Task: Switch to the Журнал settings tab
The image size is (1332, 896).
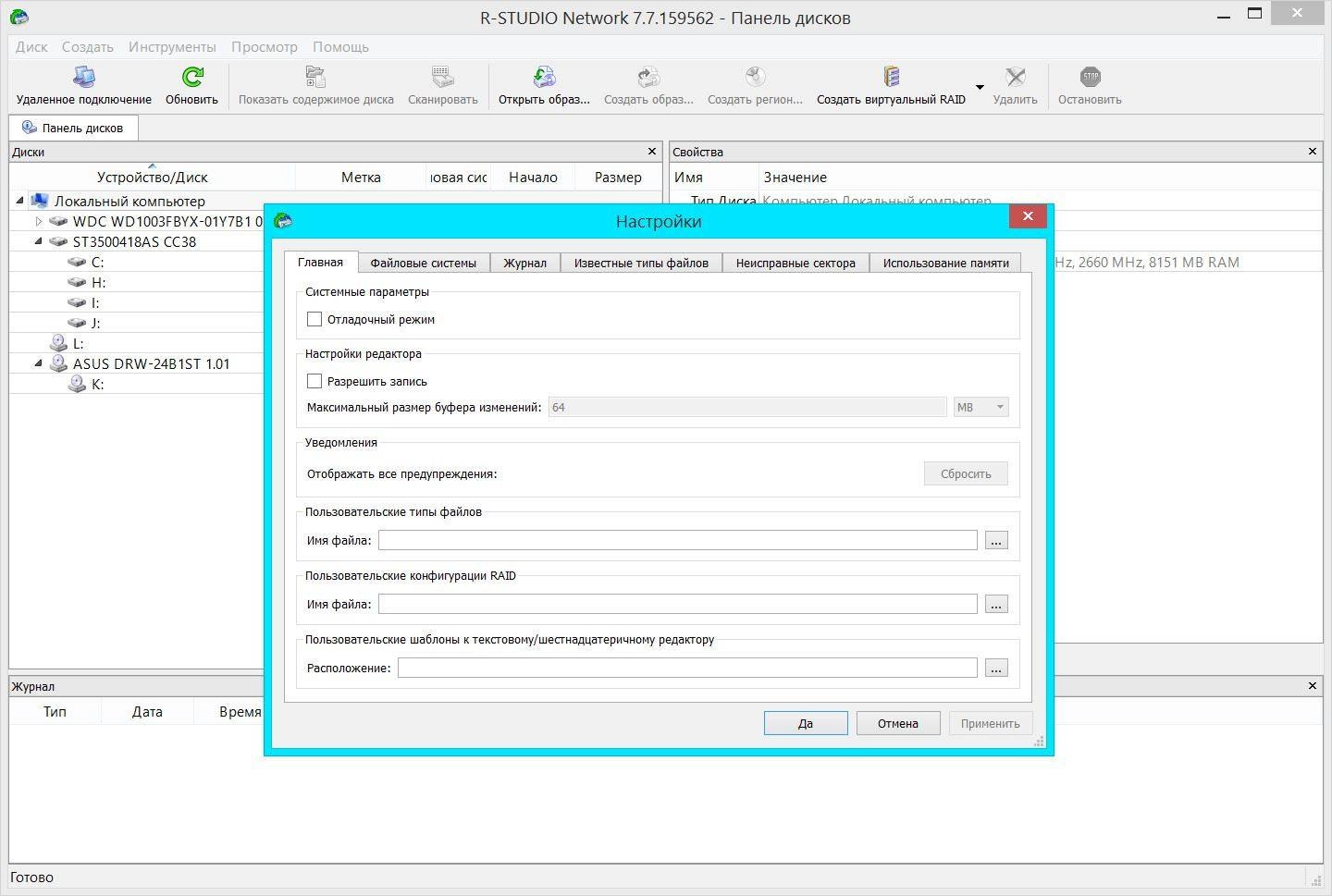Action: pos(524,263)
